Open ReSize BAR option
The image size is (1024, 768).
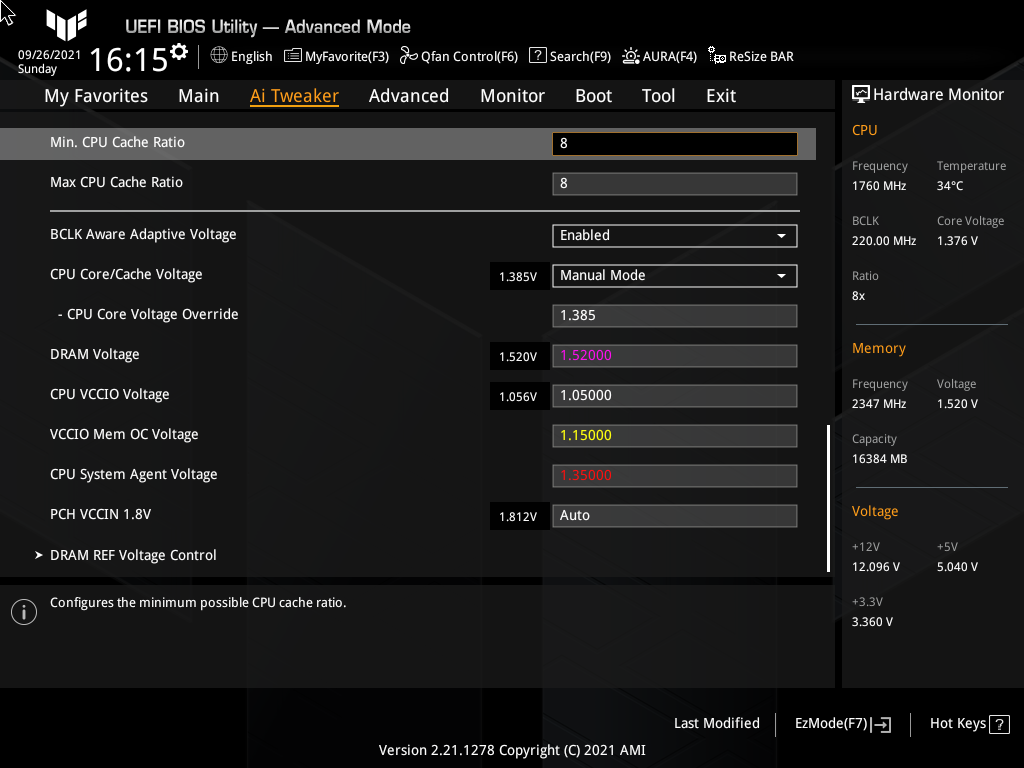coord(750,56)
